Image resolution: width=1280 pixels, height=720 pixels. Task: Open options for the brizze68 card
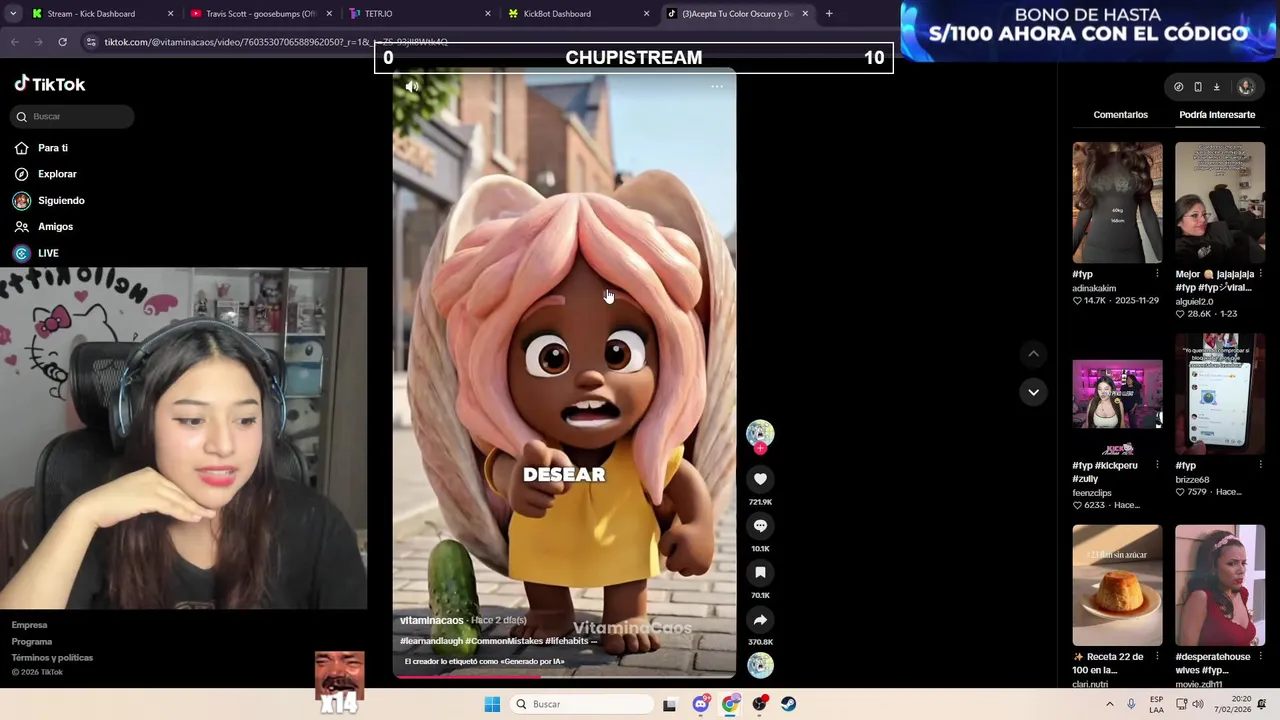pyautogui.click(x=1260, y=465)
